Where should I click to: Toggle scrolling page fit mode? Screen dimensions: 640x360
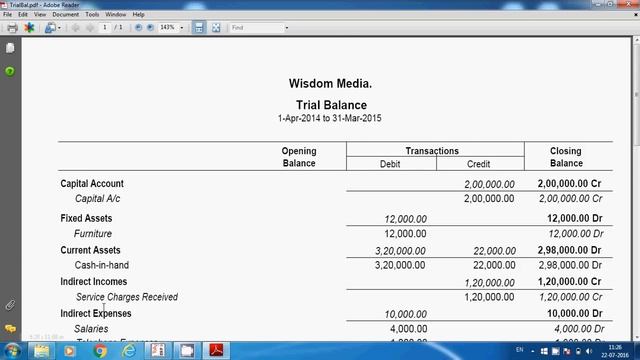(199, 28)
